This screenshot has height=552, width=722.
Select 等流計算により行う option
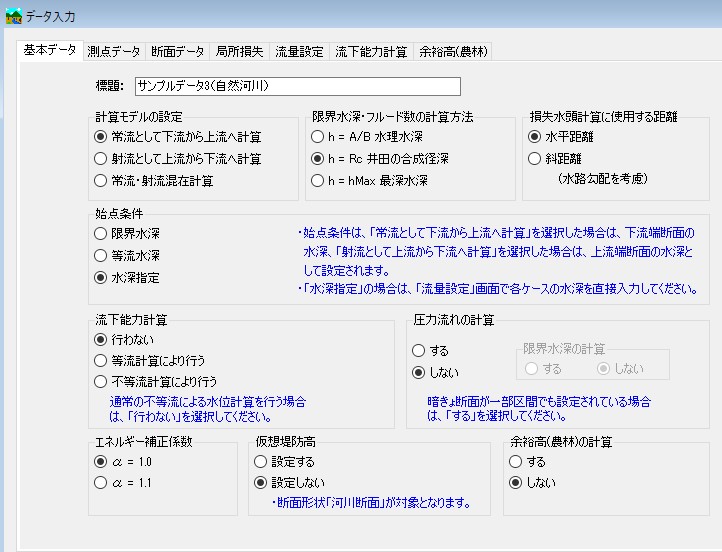(149, 360)
